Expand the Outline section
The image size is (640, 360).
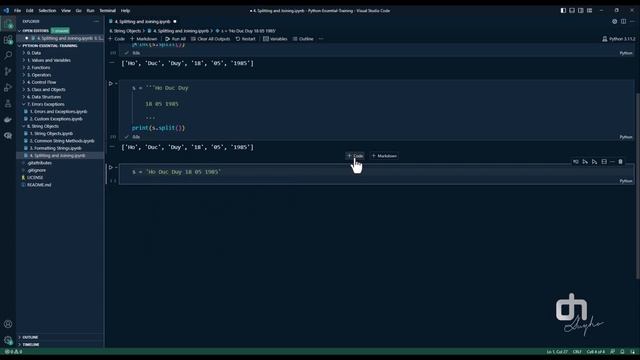click(x=30, y=337)
